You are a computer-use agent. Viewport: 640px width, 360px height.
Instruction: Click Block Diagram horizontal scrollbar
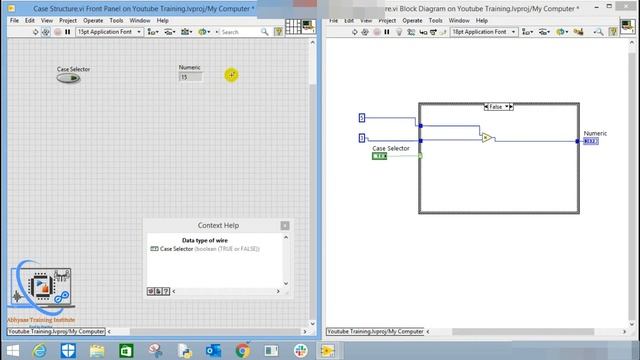click(x=522, y=332)
